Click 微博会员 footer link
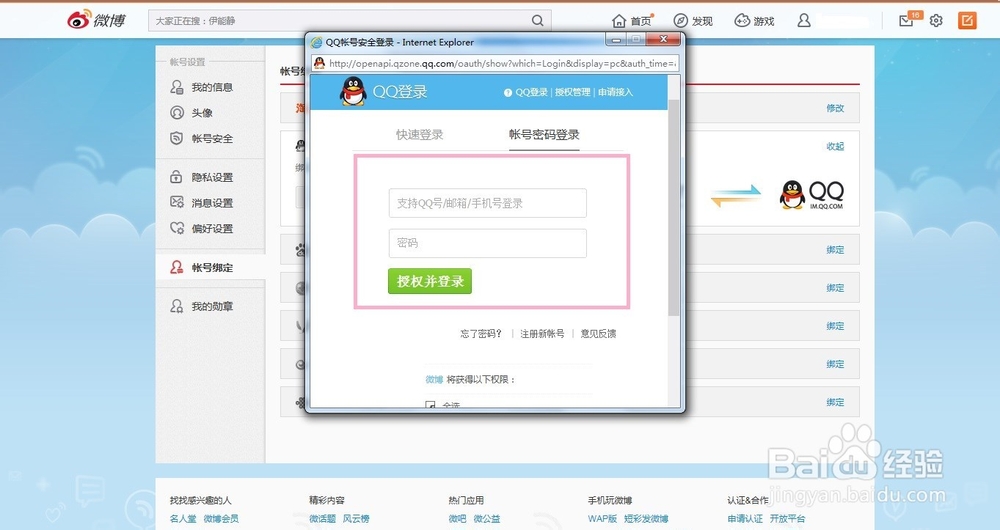 click(221, 519)
